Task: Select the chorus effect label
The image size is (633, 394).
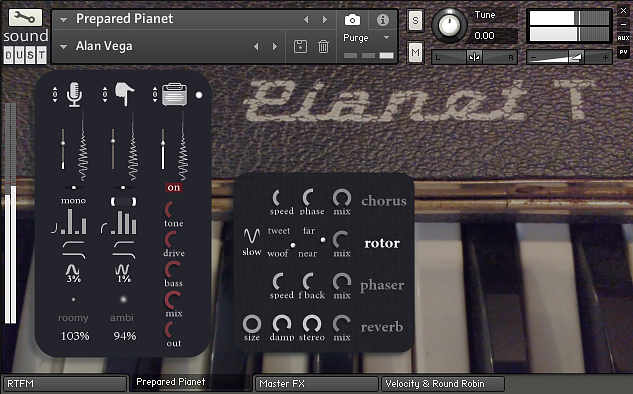Action: [x=384, y=201]
